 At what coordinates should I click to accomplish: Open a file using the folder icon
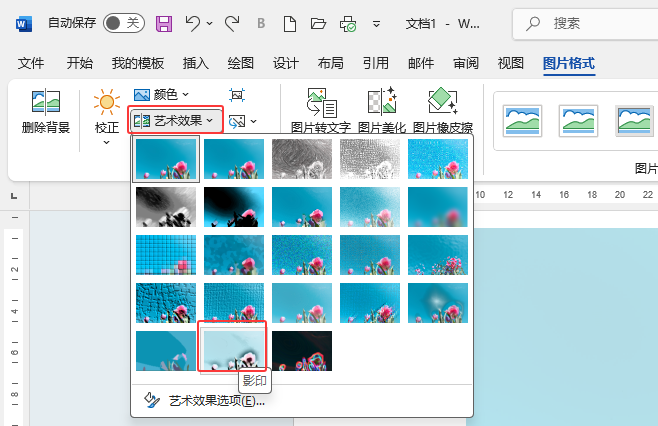[318, 24]
